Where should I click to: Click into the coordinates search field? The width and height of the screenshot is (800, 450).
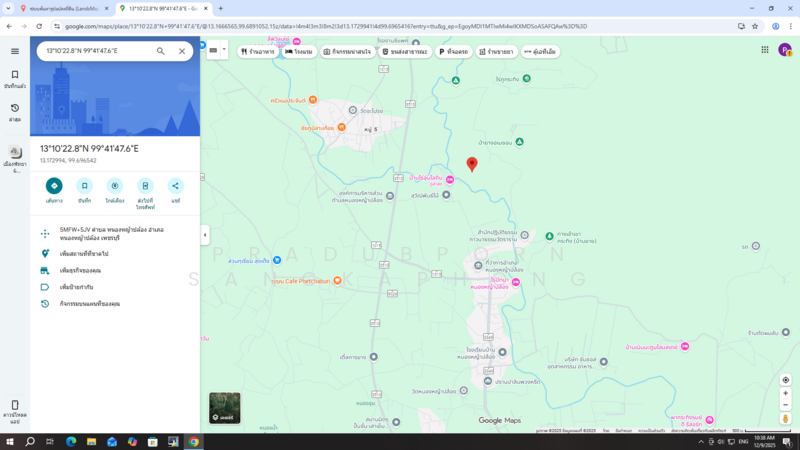coord(95,51)
